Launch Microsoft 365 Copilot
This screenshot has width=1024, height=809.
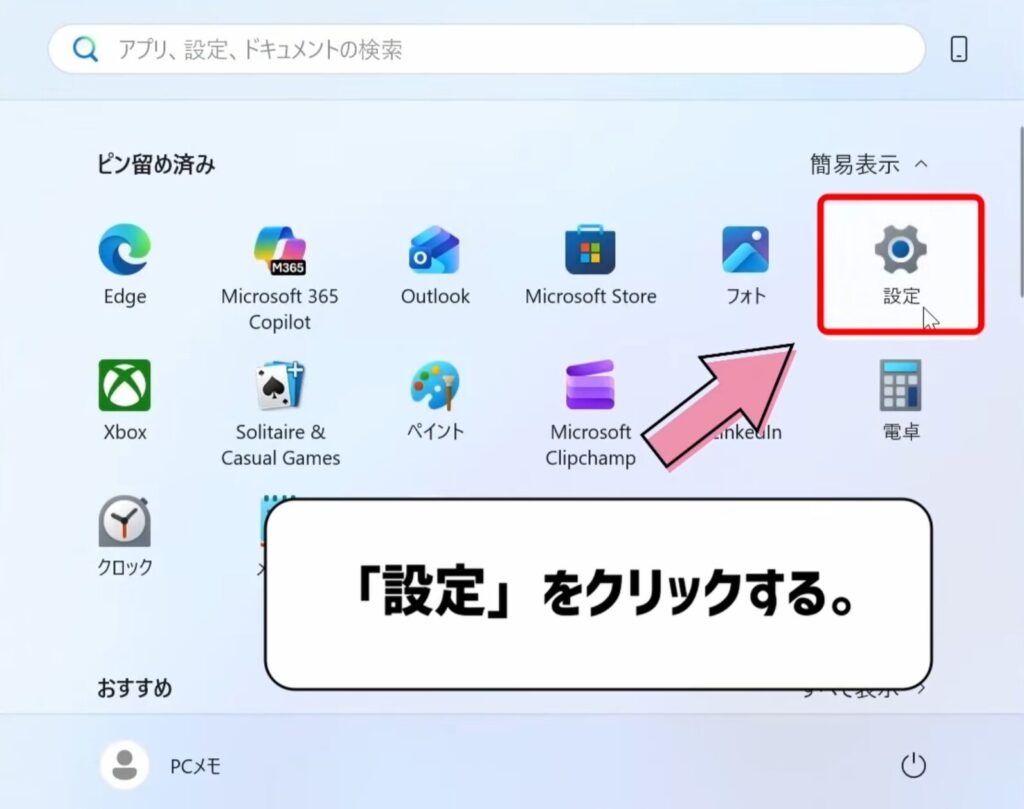pos(279,252)
